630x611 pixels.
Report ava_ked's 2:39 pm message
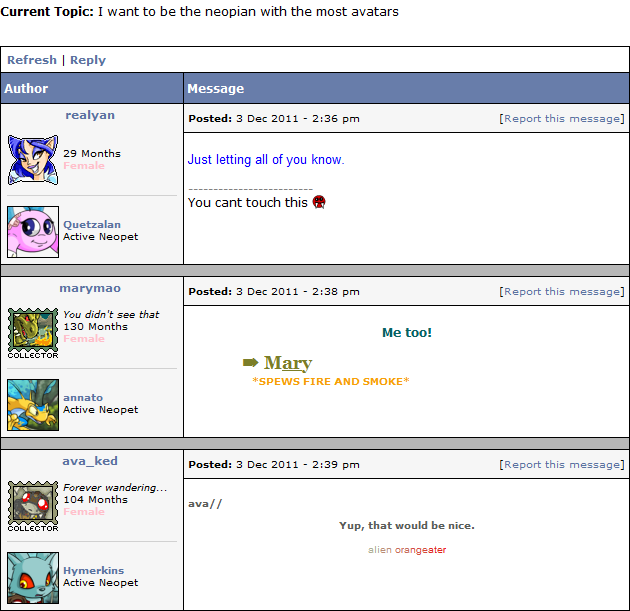(562, 465)
